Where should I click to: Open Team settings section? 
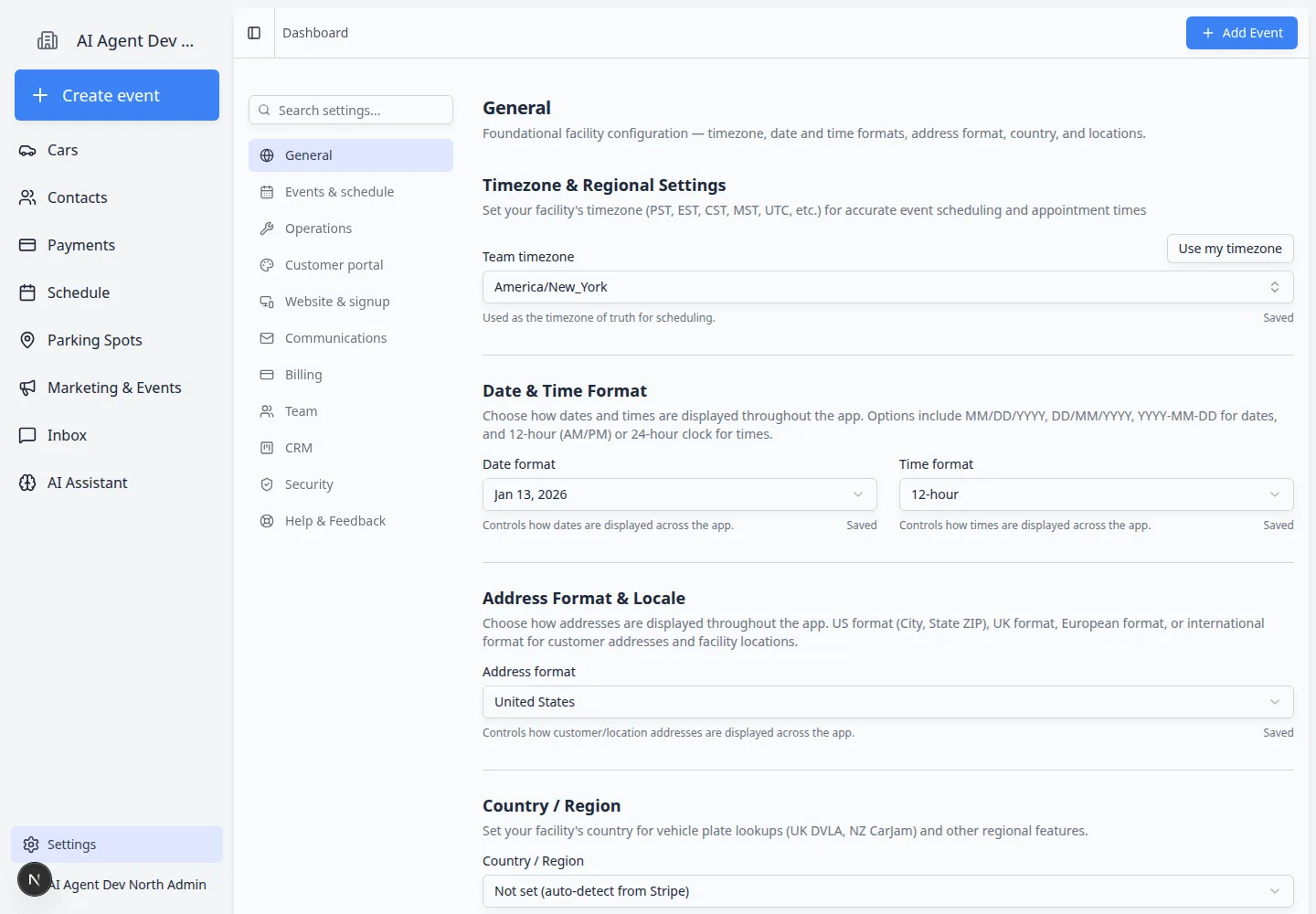351,411
